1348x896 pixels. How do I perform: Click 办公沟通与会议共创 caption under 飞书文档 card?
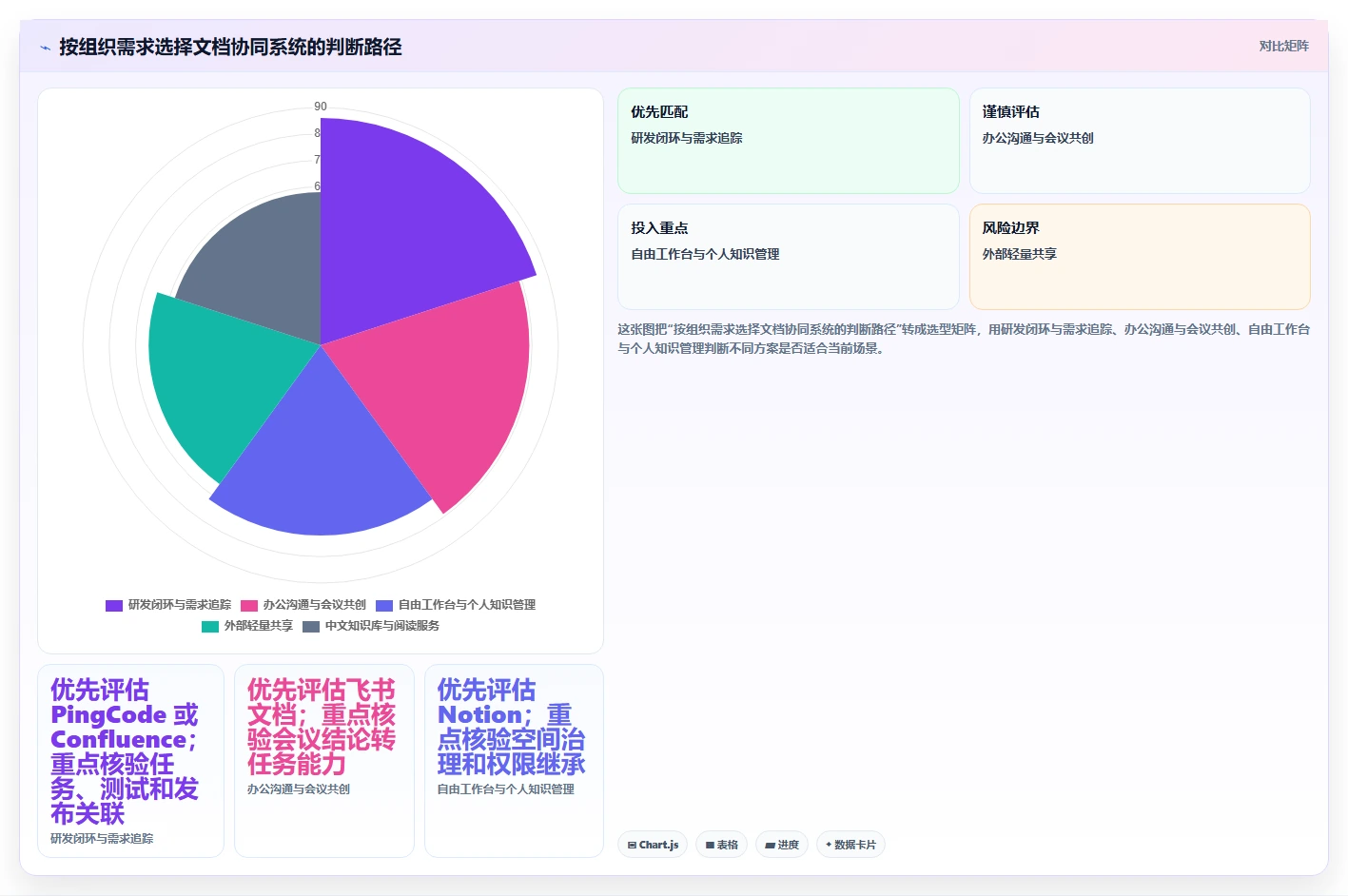pyautogui.click(x=299, y=789)
